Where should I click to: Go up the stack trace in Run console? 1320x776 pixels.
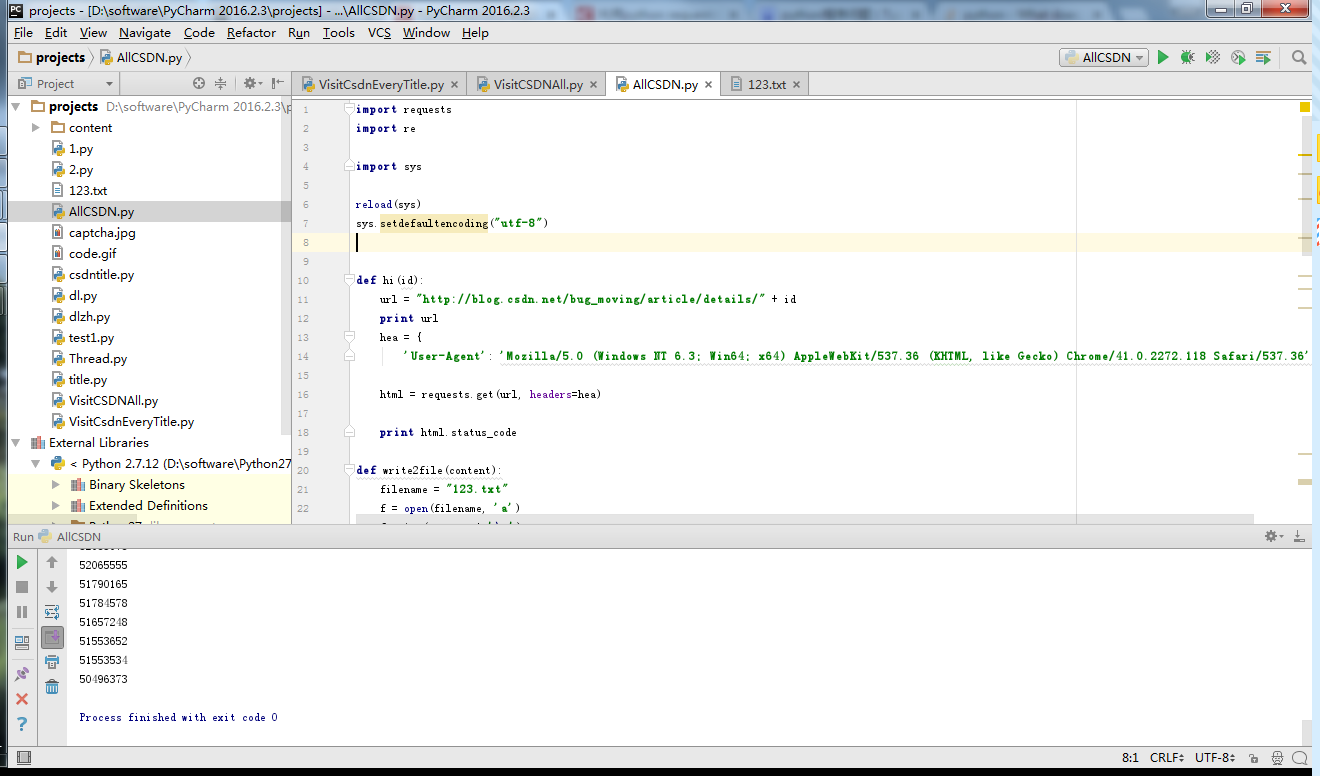pos(52,563)
